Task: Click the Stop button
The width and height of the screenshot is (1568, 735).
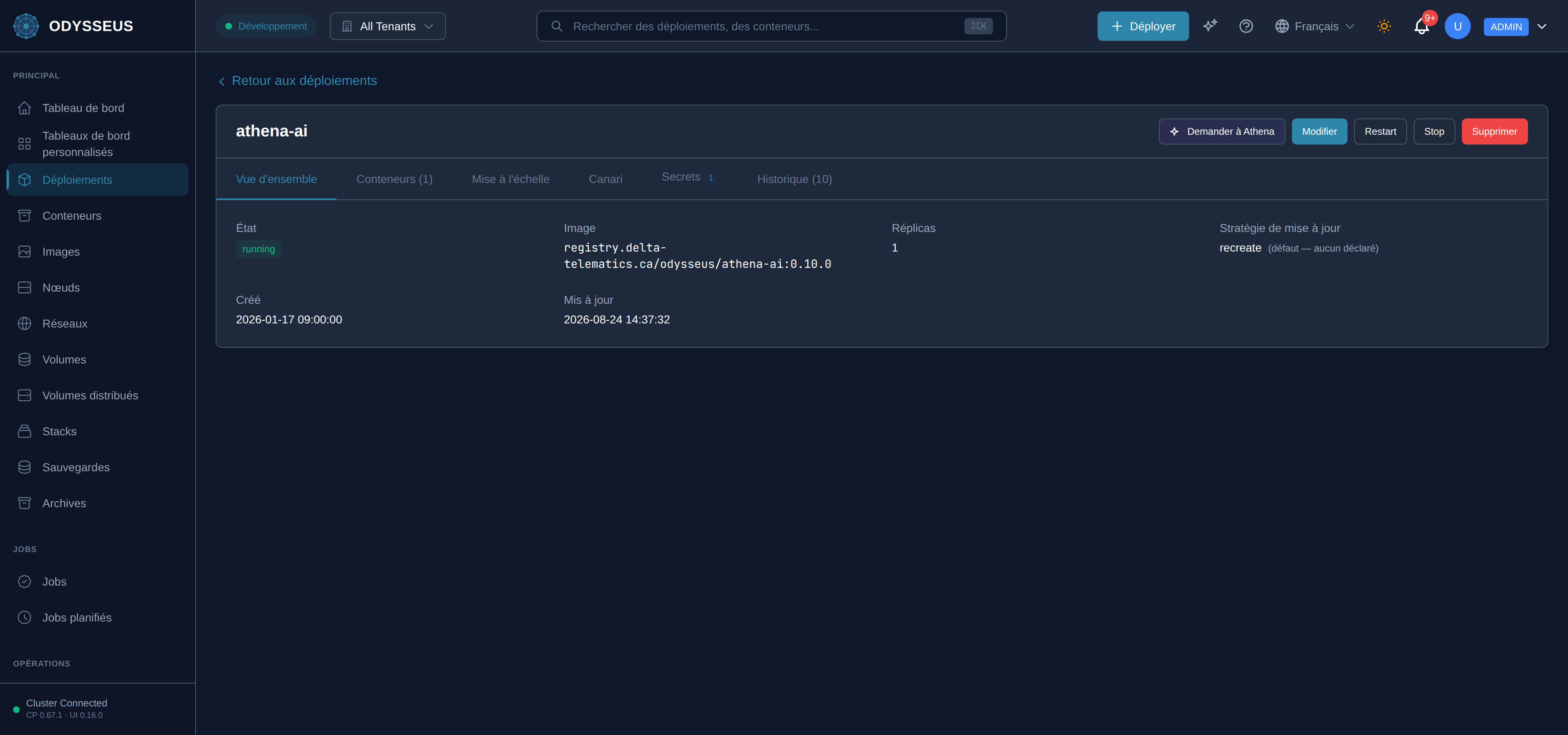Action: click(1434, 131)
